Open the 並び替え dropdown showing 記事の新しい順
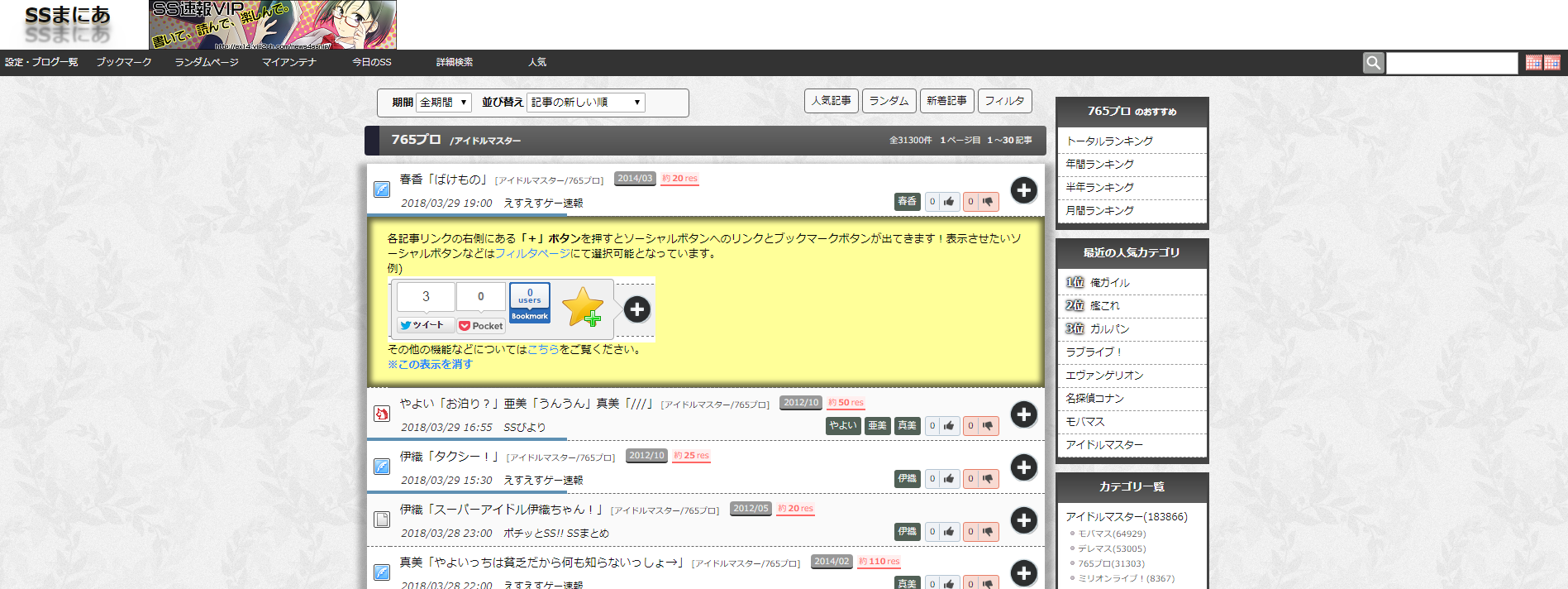Image resolution: width=1568 pixels, height=589 pixels. (x=586, y=103)
